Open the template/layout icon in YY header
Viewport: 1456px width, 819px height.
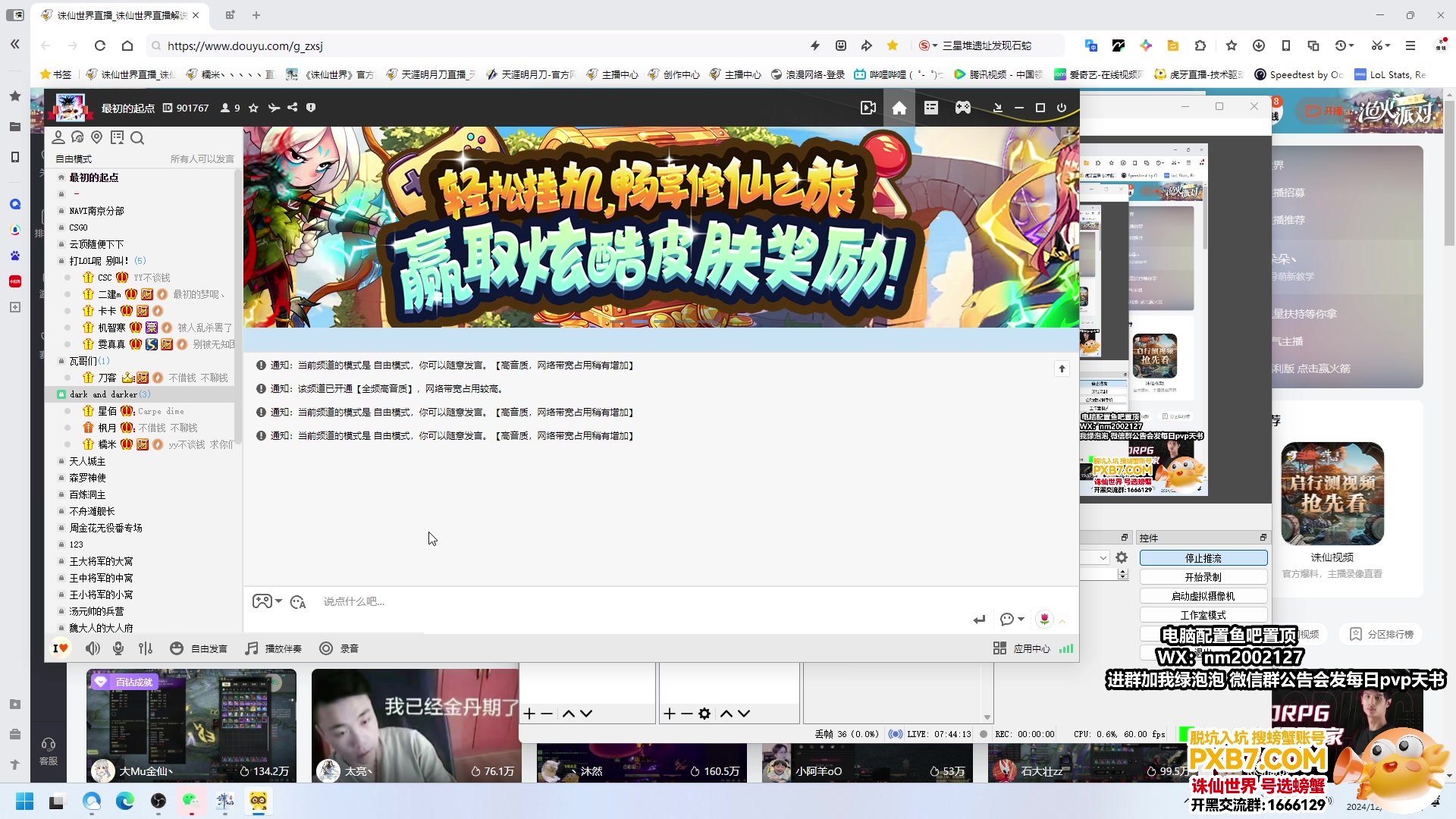pos(931,108)
